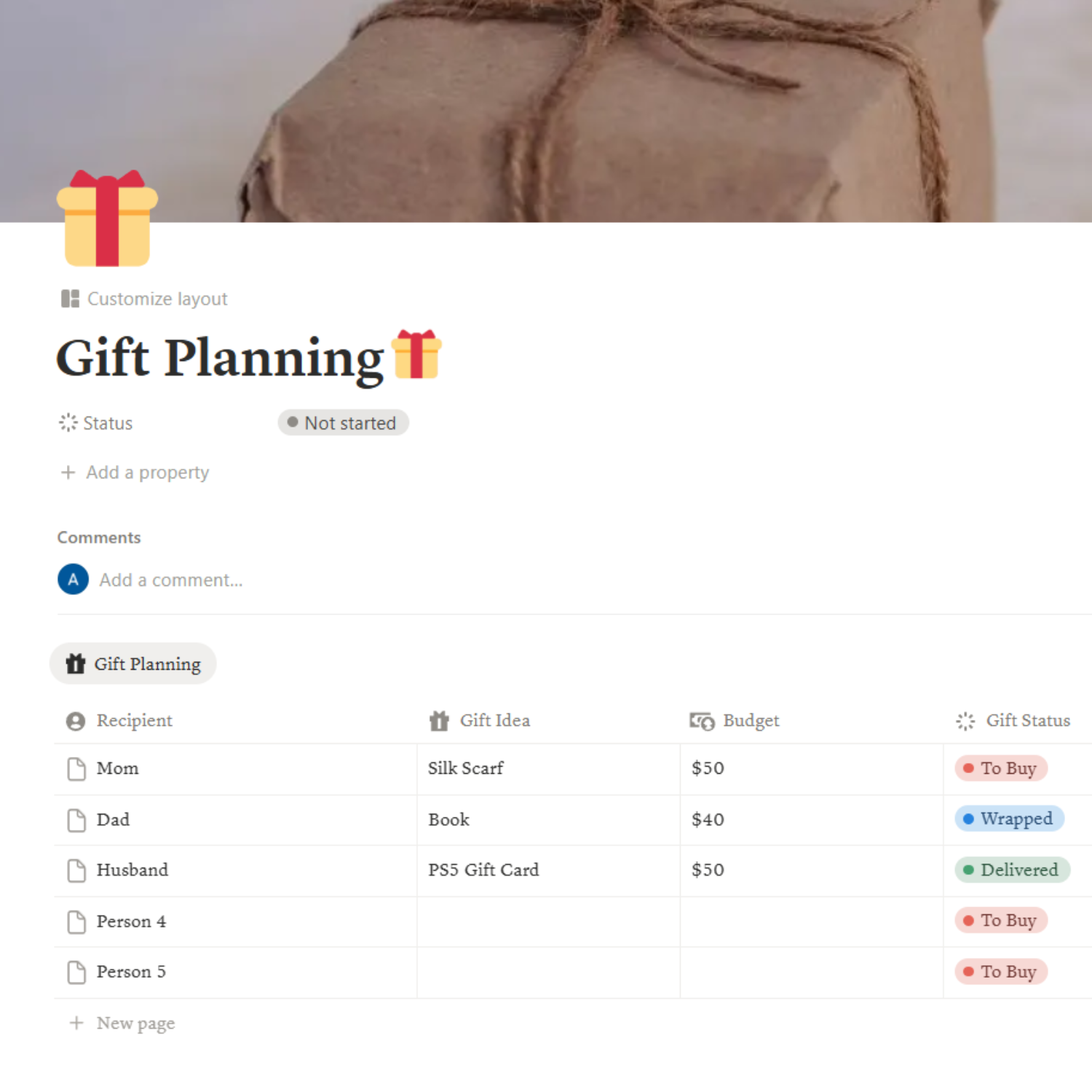The image size is (1092, 1092).
Task: Open Dad's Wrapped status selector
Action: (1009, 819)
